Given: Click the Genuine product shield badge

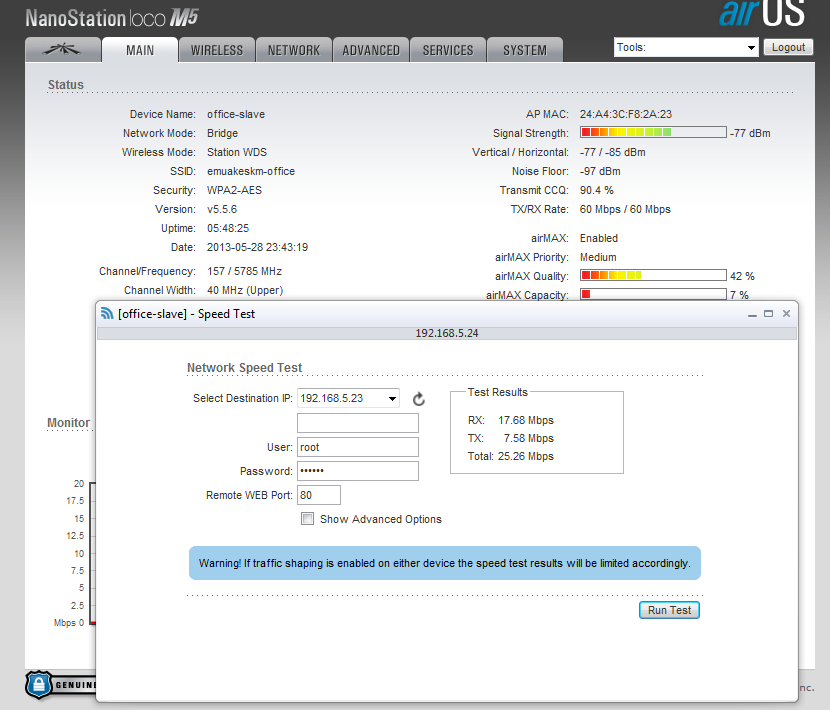Looking at the screenshot, I should tap(38, 684).
